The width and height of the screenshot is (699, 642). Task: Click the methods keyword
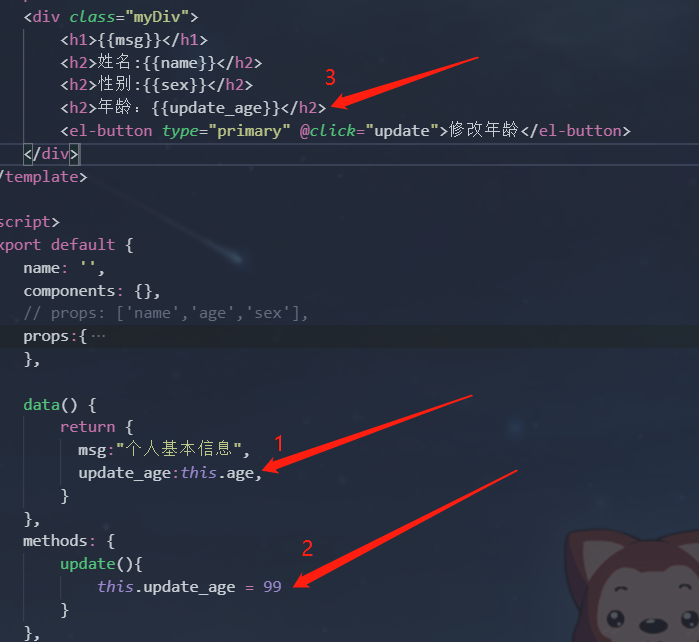(55, 541)
